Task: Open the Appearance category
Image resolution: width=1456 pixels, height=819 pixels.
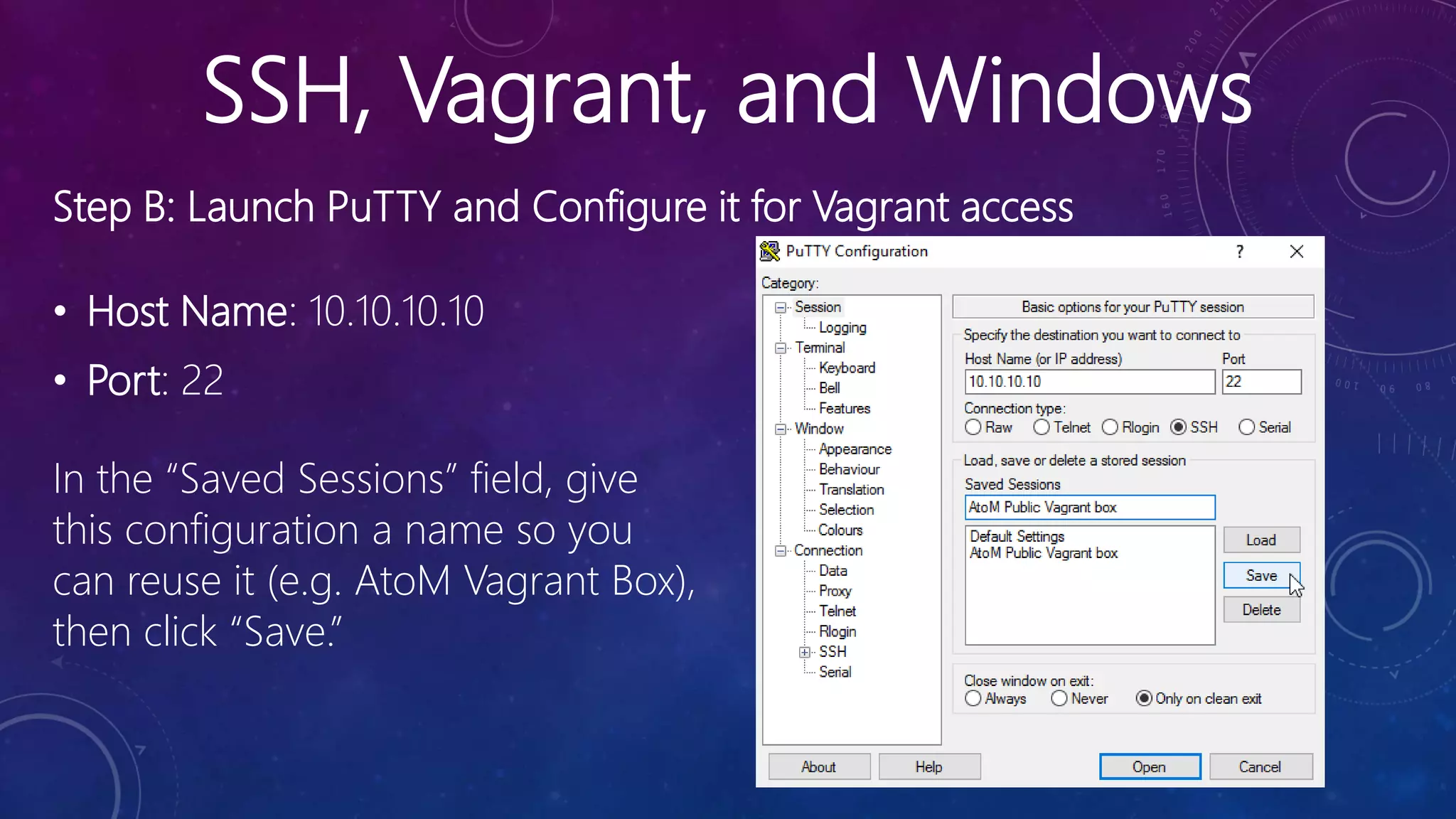Action: [855, 449]
